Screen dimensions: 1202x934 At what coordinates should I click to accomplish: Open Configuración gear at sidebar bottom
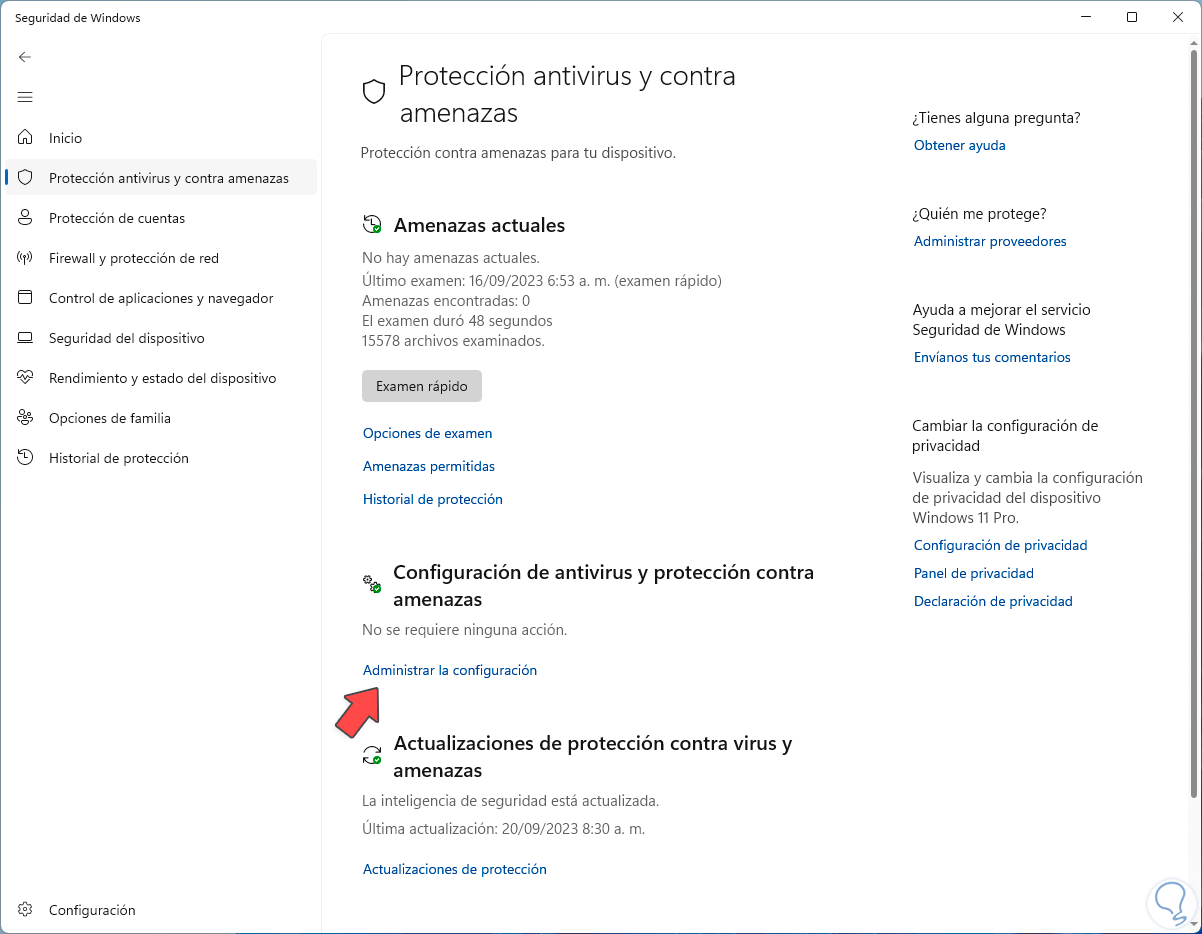pos(26,910)
